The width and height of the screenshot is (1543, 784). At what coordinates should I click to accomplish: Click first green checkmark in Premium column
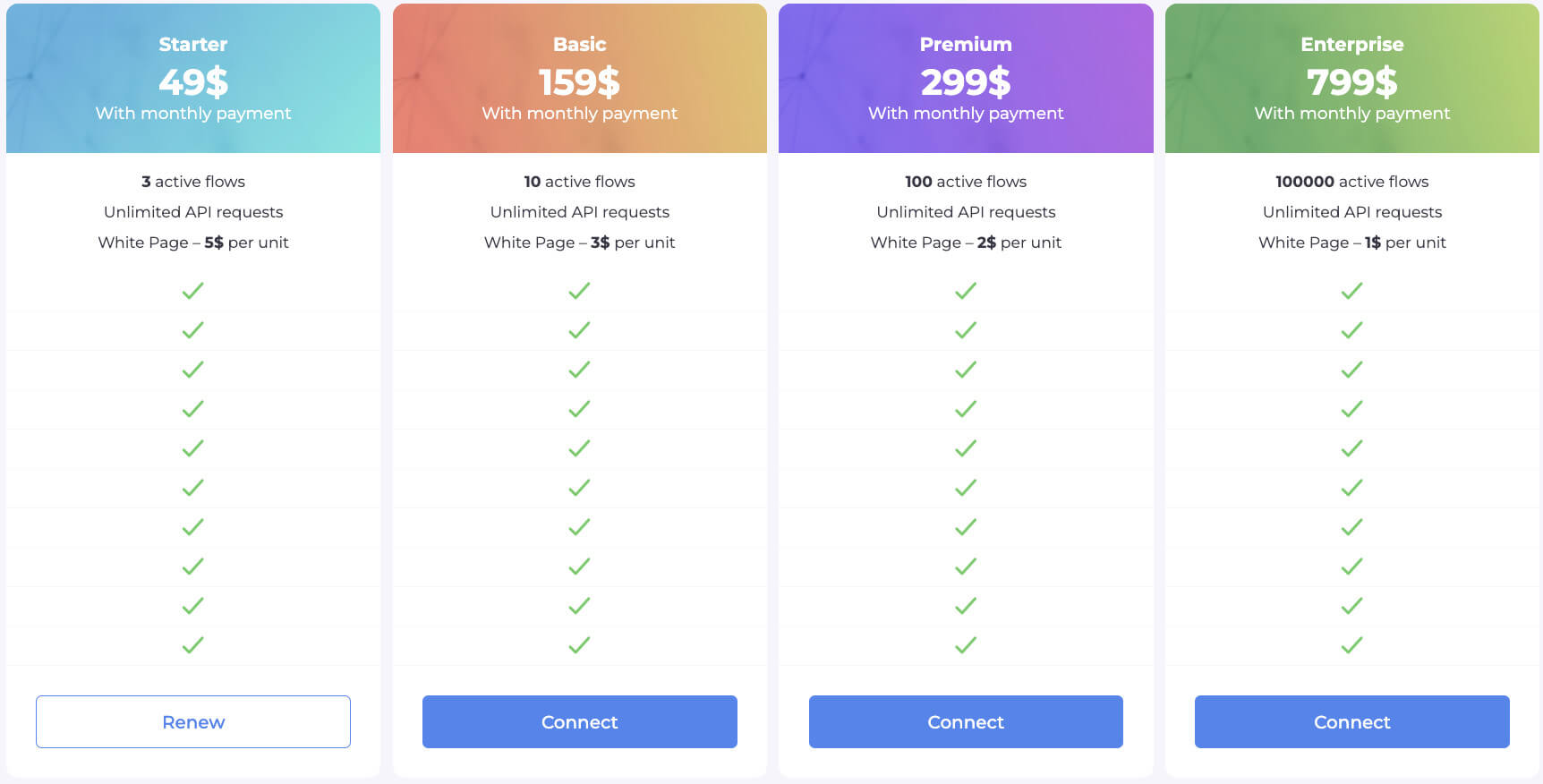pos(966,291)
